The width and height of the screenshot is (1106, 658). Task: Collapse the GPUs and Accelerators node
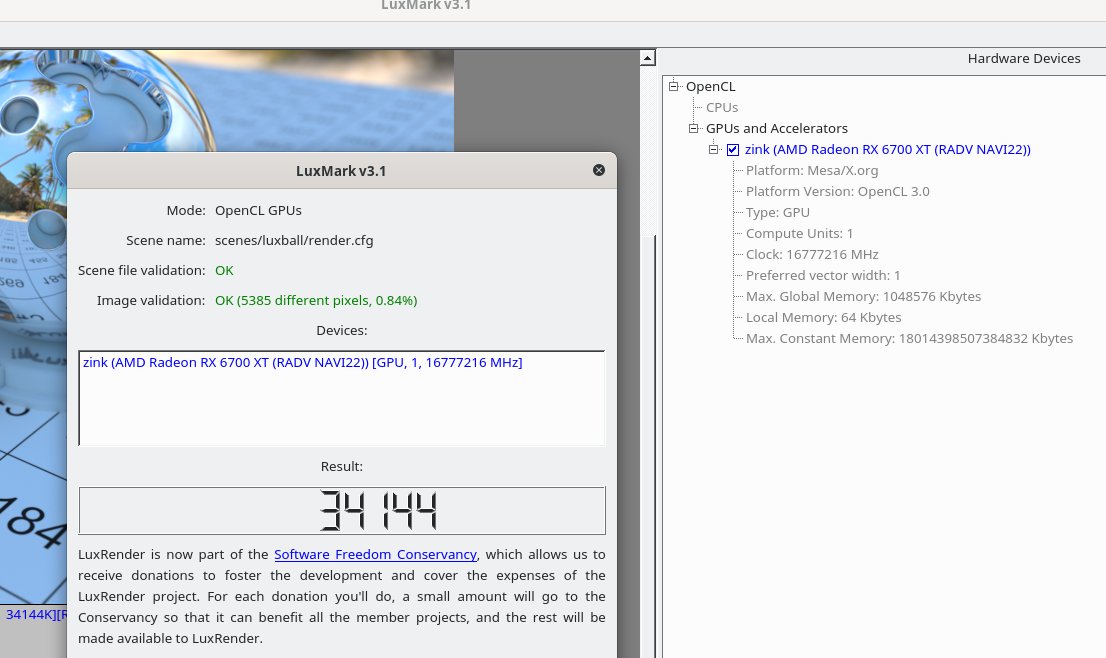[x=693, y=128]
